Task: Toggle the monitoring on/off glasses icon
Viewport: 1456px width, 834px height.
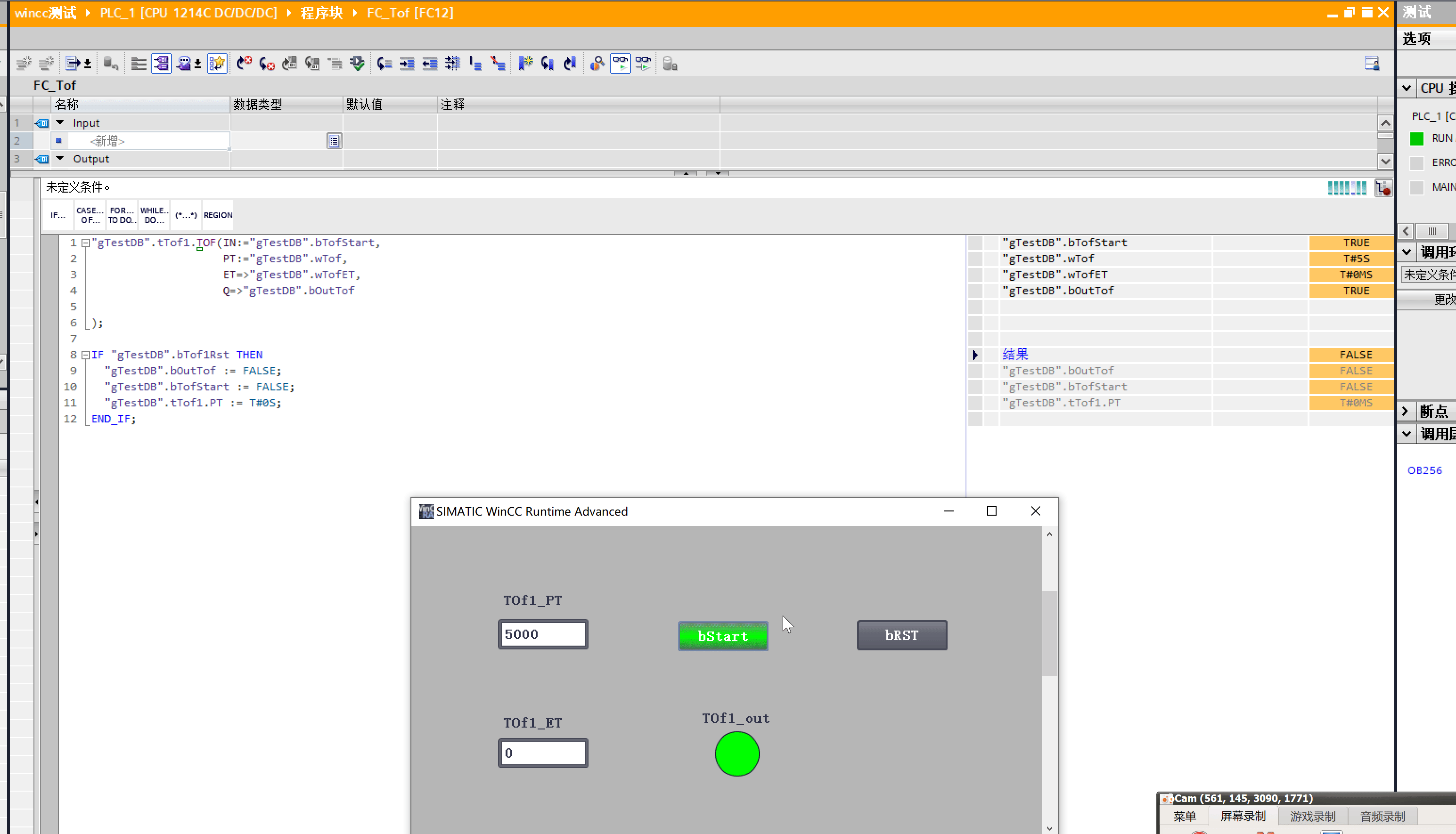Action: [x=620, y=64]
